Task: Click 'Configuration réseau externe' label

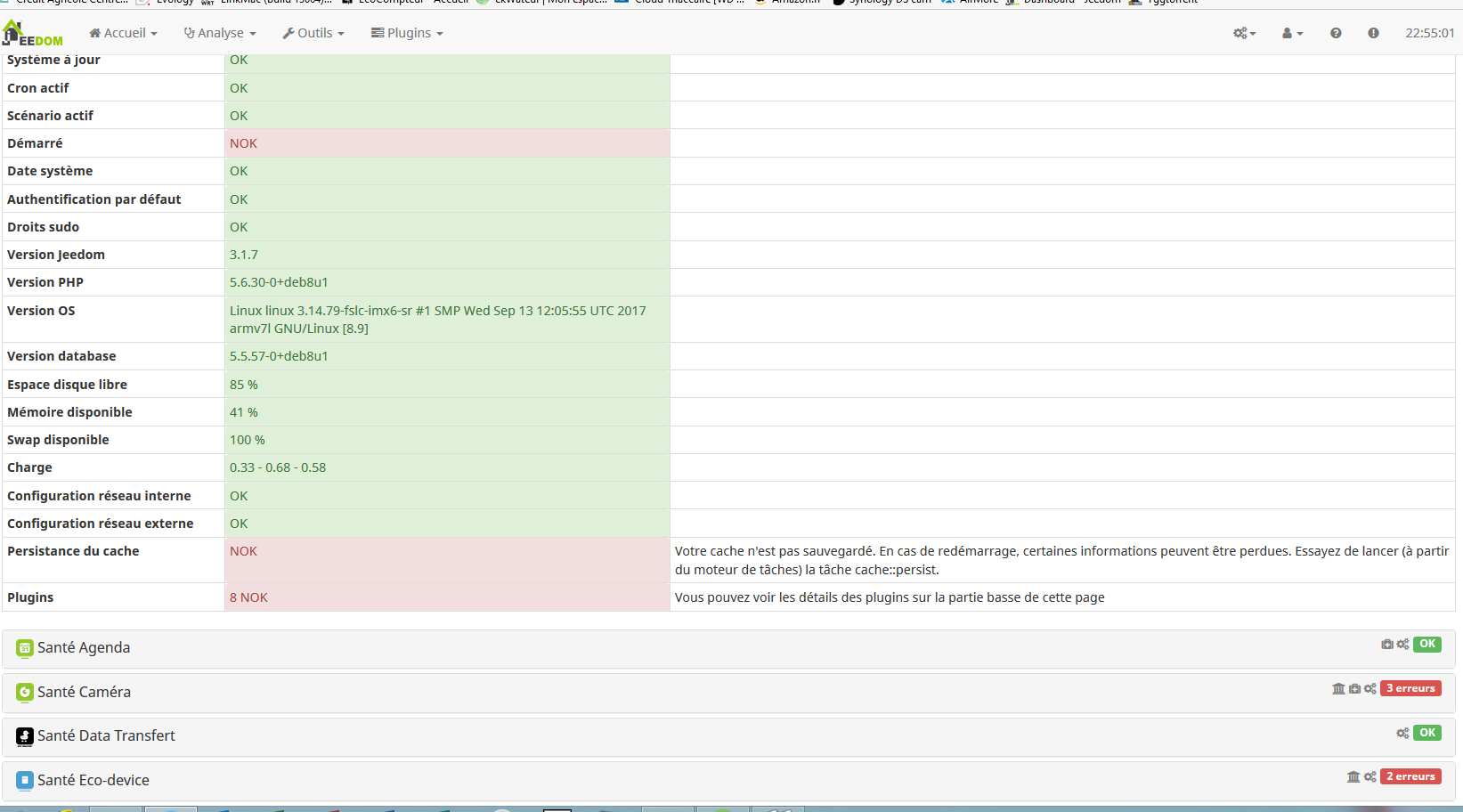Action: [x=101, y=524]
